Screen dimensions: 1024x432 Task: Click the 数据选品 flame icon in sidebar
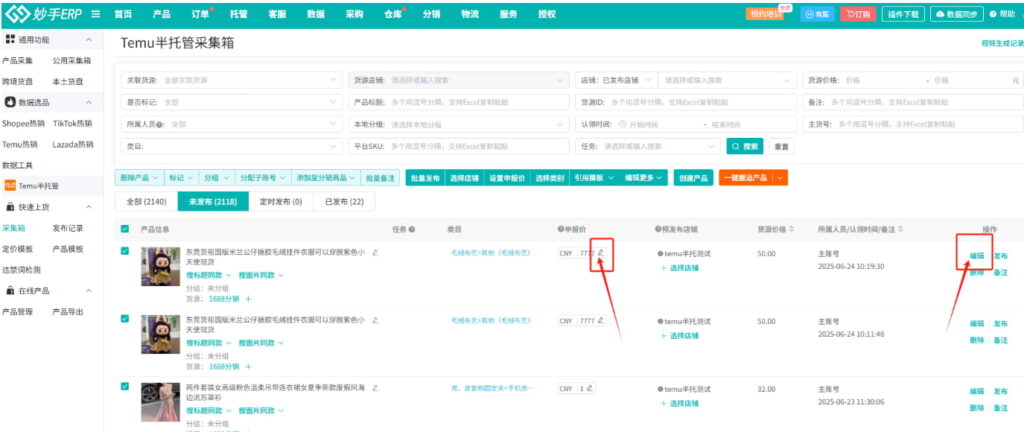coord(9,102)
